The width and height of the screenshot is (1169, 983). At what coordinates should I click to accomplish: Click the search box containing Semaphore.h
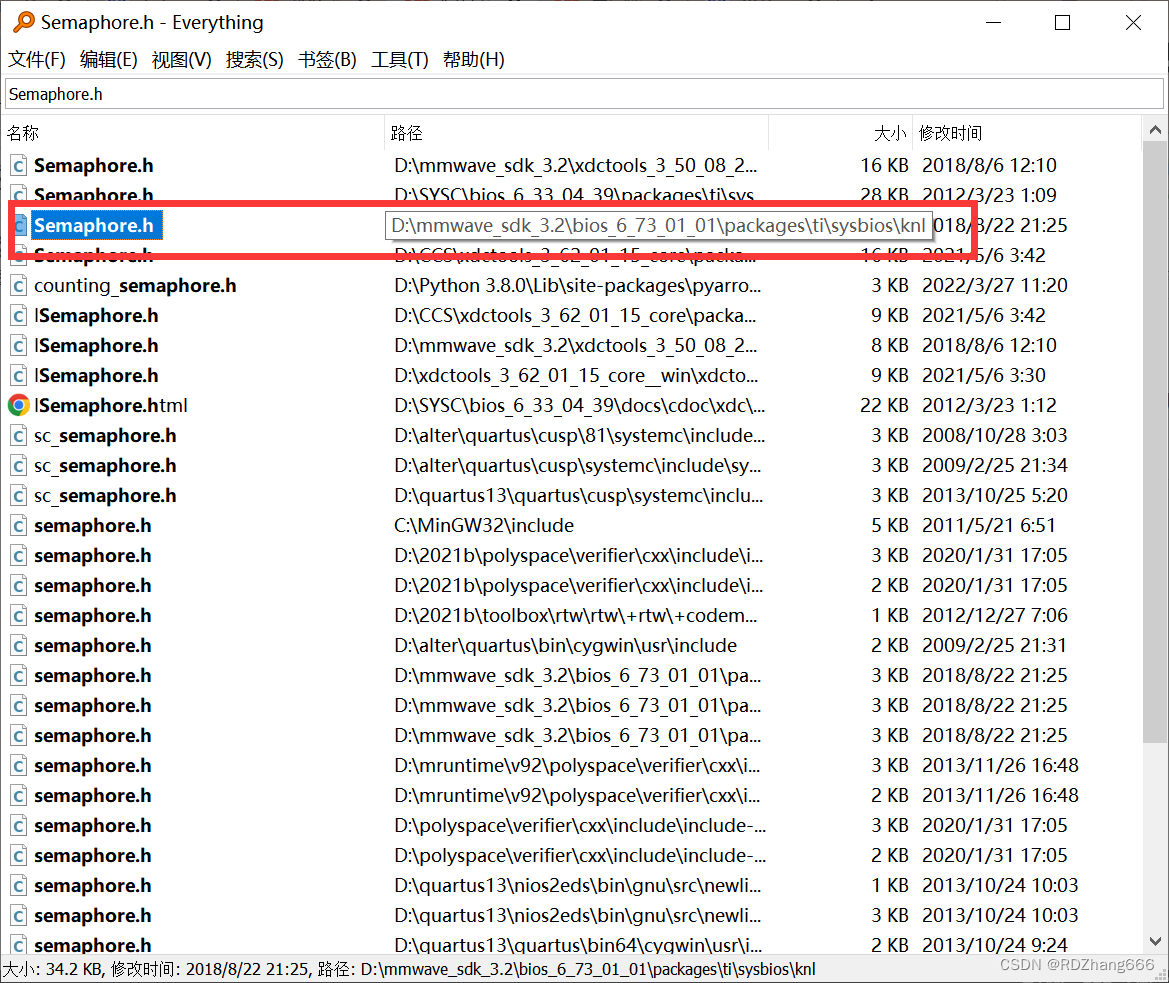(x=584, y=94)
